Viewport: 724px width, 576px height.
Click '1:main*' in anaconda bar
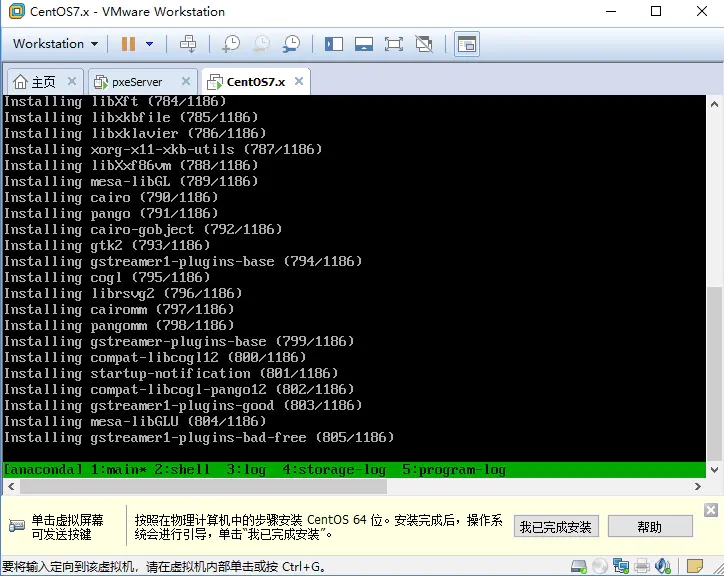click(119, 470)
